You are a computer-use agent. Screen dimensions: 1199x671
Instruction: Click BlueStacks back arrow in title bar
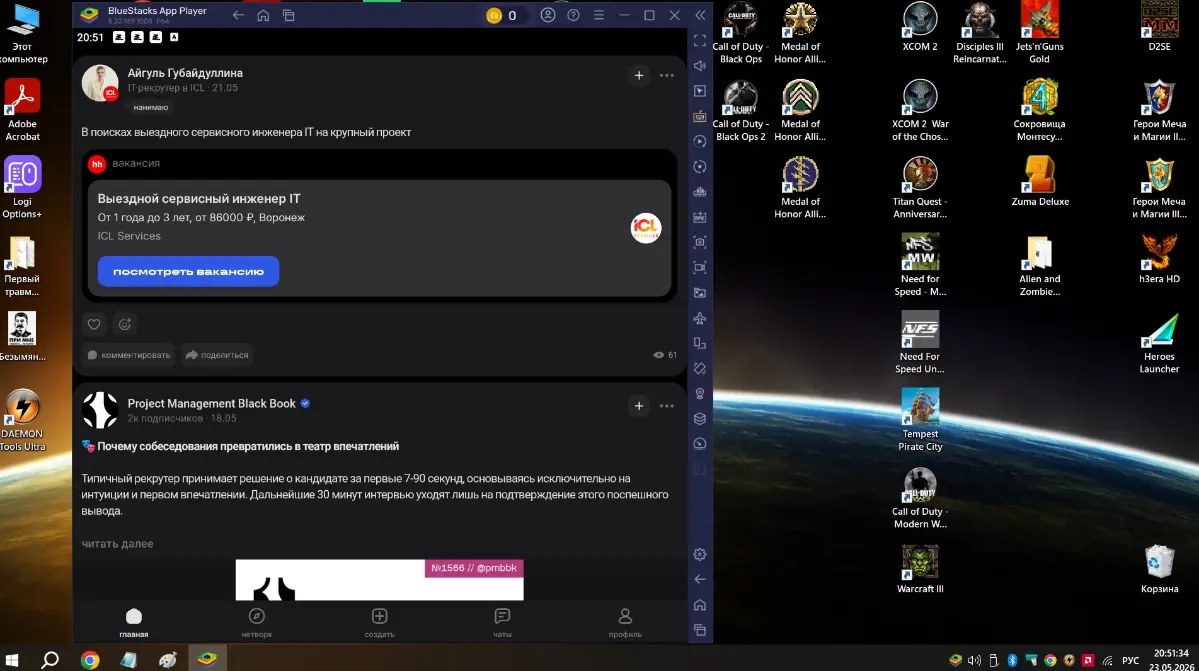(x=238, y=15)
